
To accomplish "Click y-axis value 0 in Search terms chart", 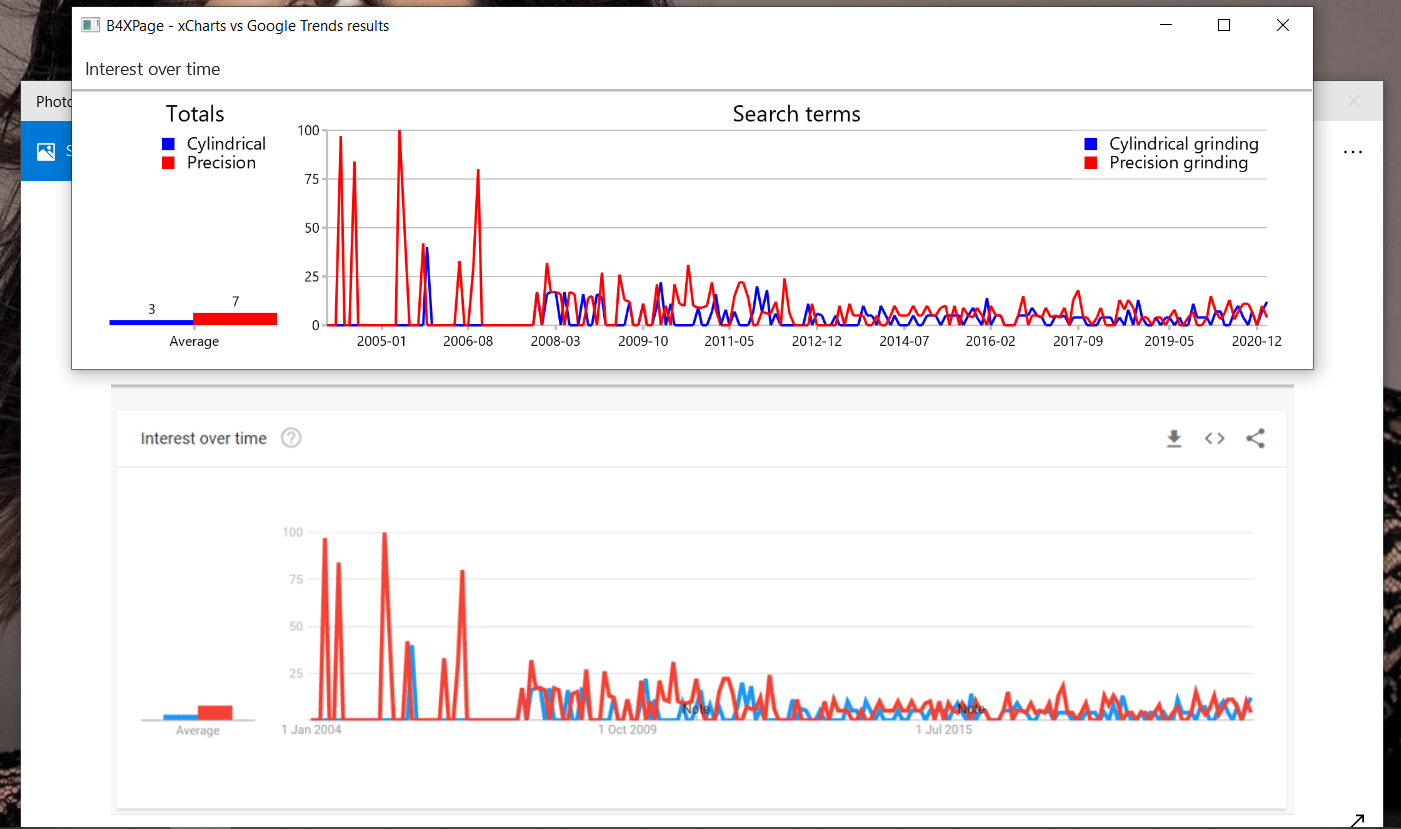I will 315,325.
